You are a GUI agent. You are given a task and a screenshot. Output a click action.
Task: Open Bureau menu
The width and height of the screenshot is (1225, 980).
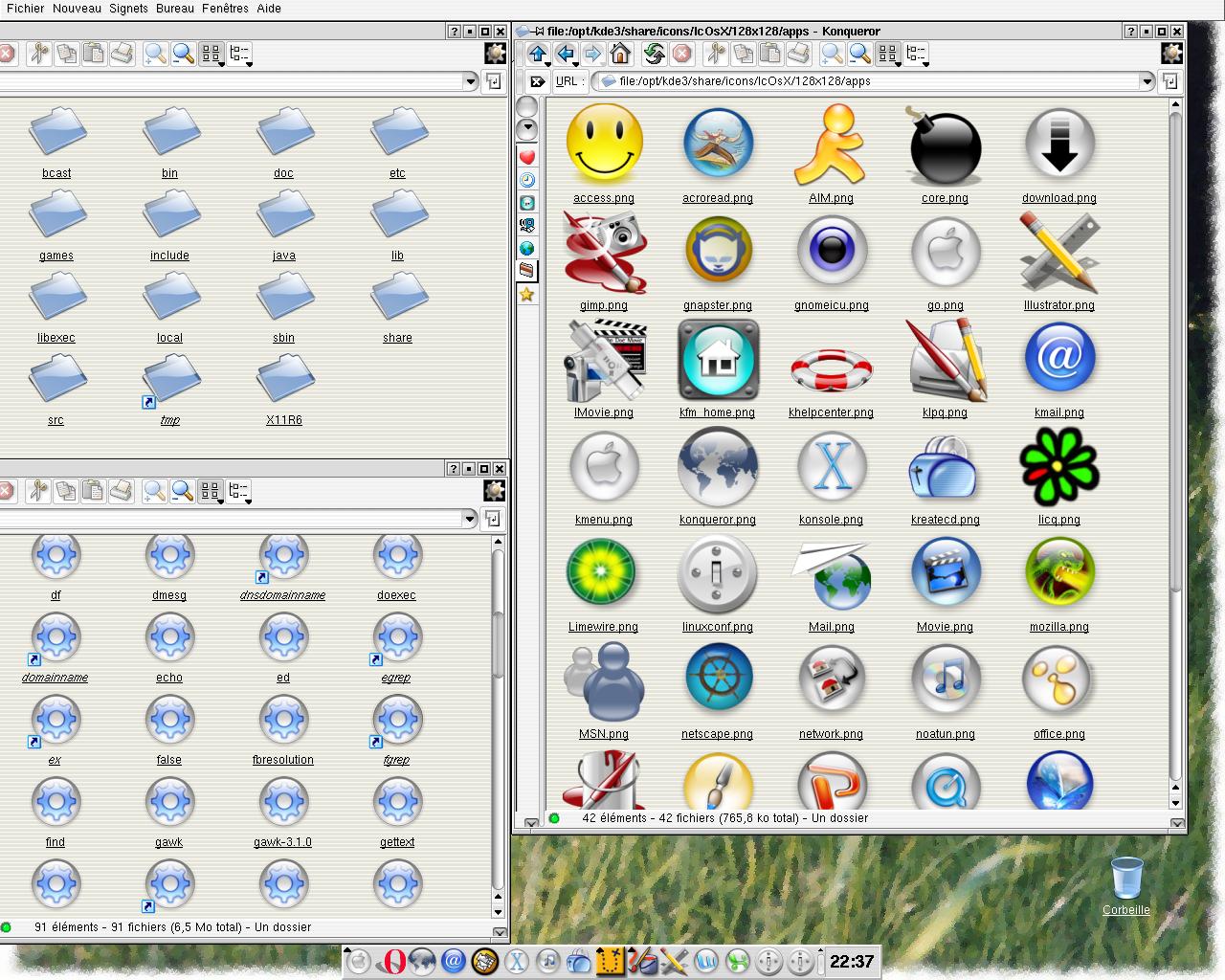pyautogui.click(x=175, y=9)
